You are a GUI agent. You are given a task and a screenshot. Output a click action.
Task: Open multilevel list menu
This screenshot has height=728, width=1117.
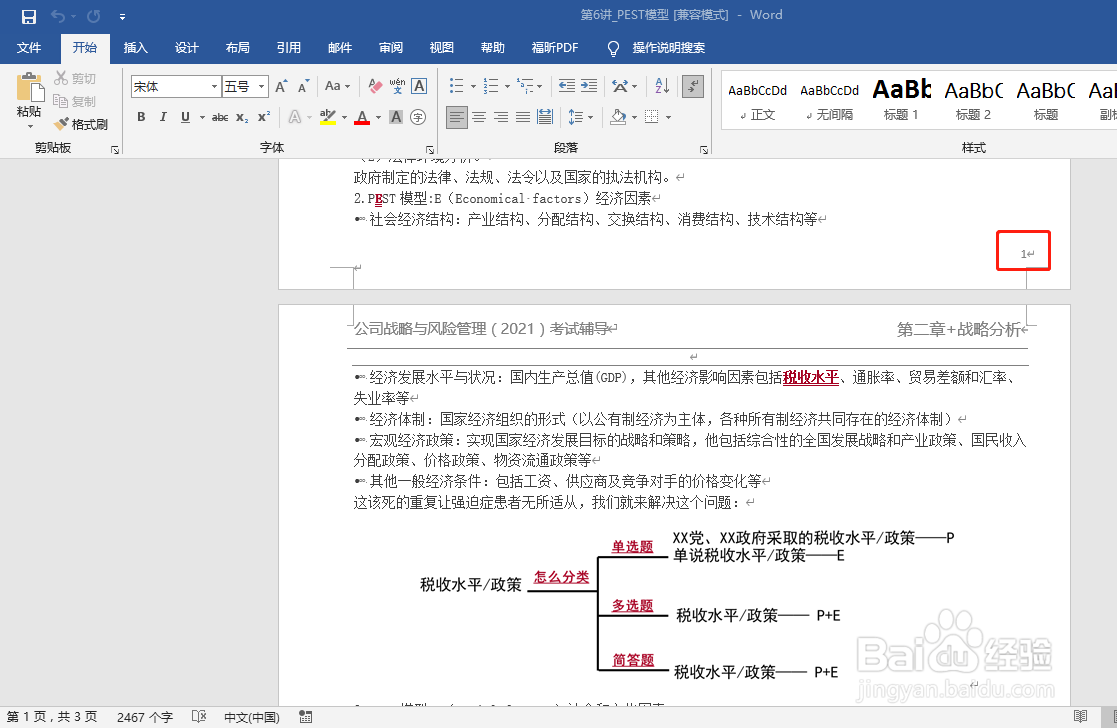pos(529,86)
